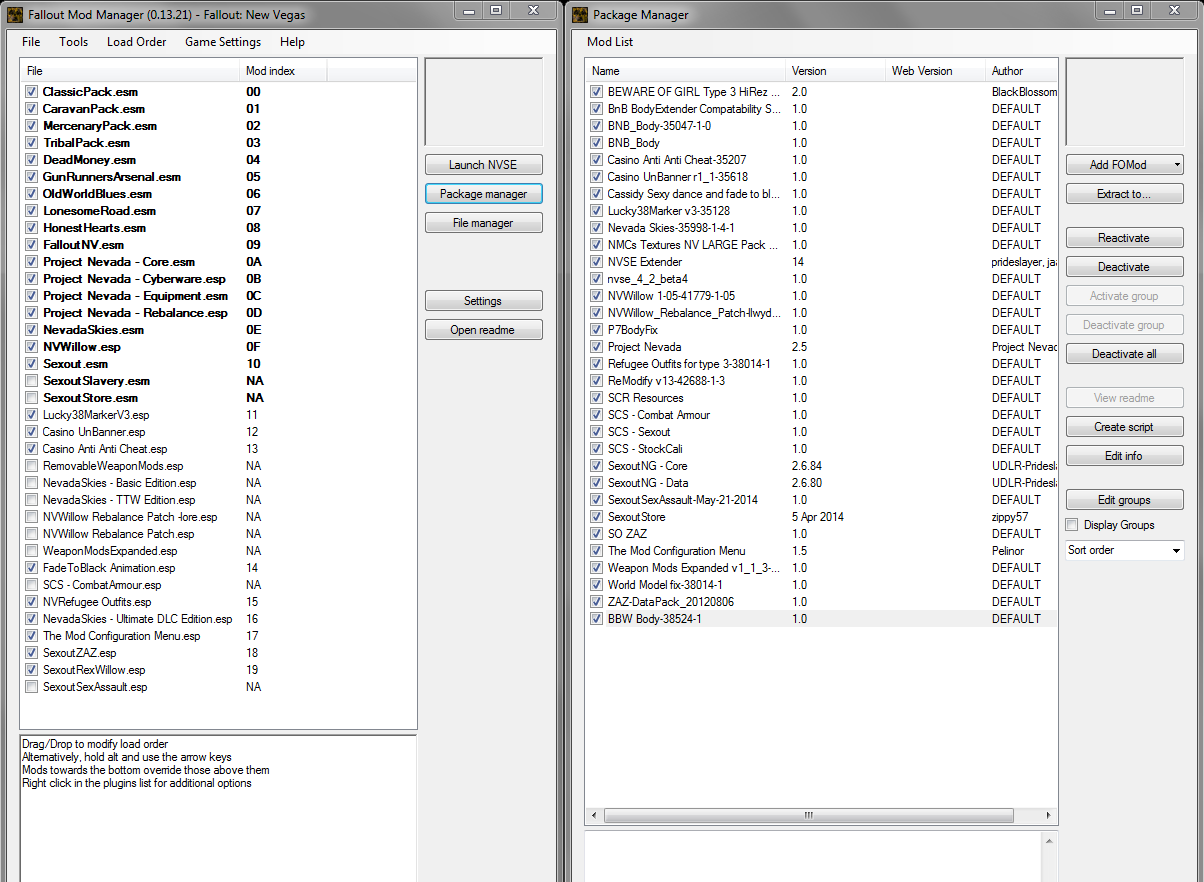Open the Sort order combo box
Image resolution: width=1204 pixels, height=882 pixels.
1124,550
